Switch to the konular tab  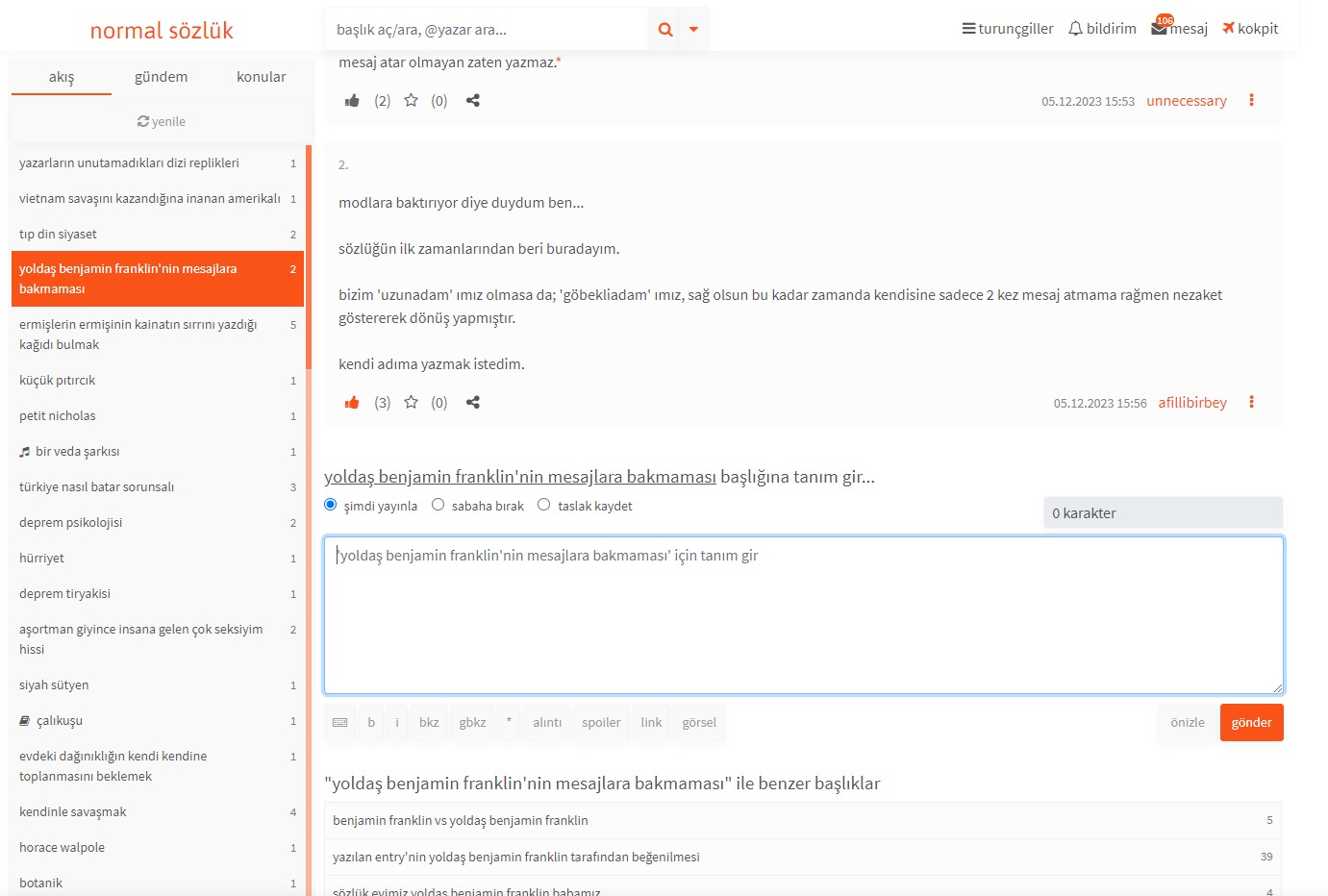[262, 77]
